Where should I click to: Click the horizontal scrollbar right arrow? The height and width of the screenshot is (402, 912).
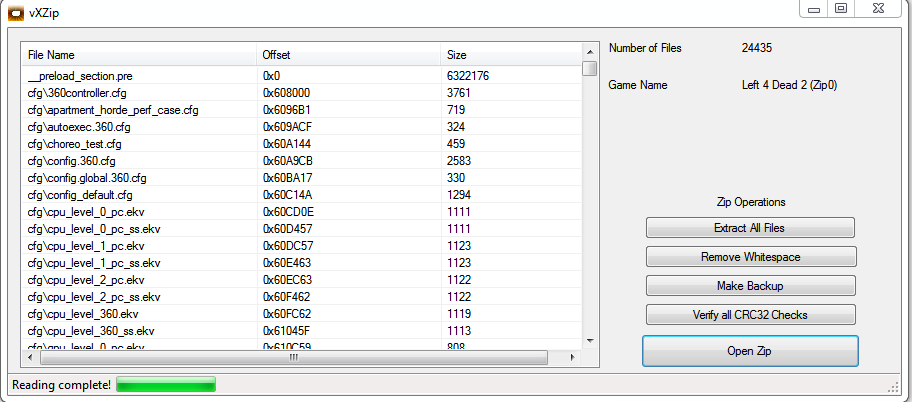pyautogui.click(x=573, y=356)
